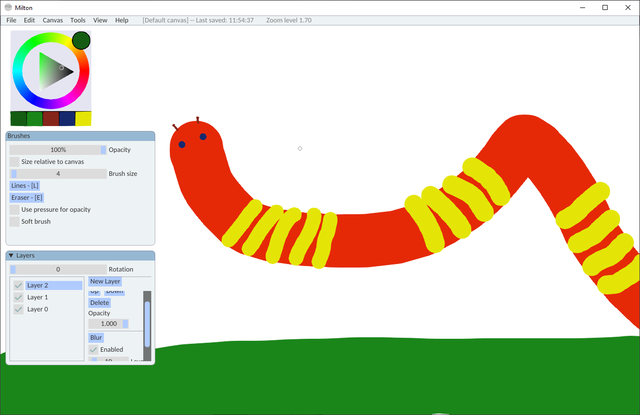Screen dimensions: 640x415
Task: Open the Tools menu
Action: click(x=77, y=20)
